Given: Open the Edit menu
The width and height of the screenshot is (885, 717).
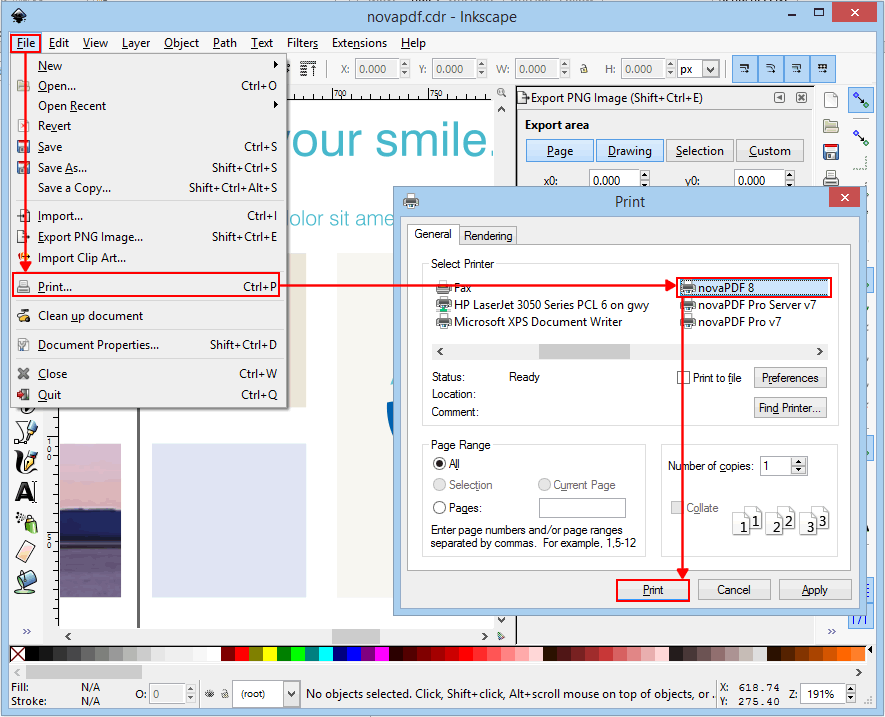Looking at the screenshot, I should click(x=59, y=43).
